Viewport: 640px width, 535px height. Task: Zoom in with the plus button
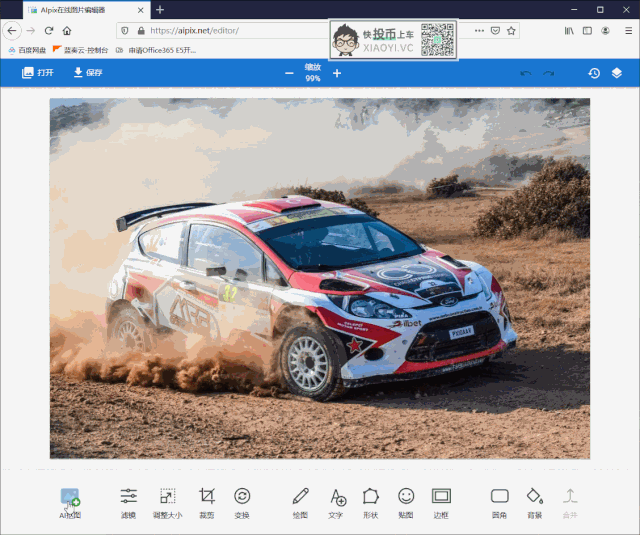point(337,73)
